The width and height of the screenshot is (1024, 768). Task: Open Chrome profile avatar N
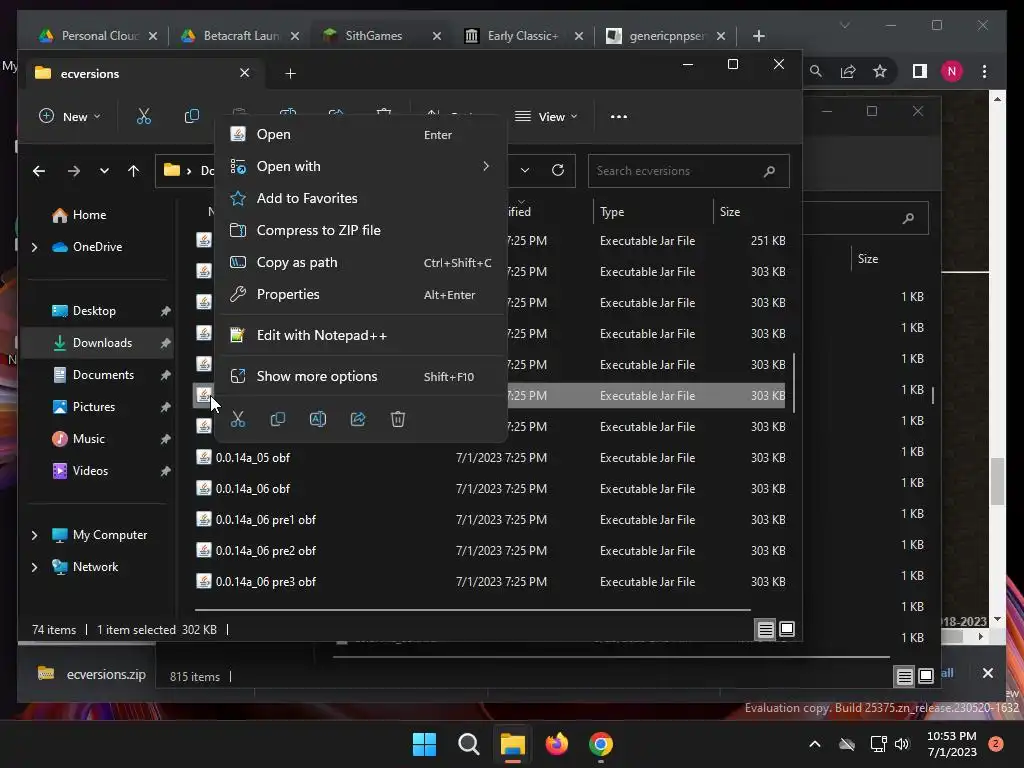[x=952, y=71]
